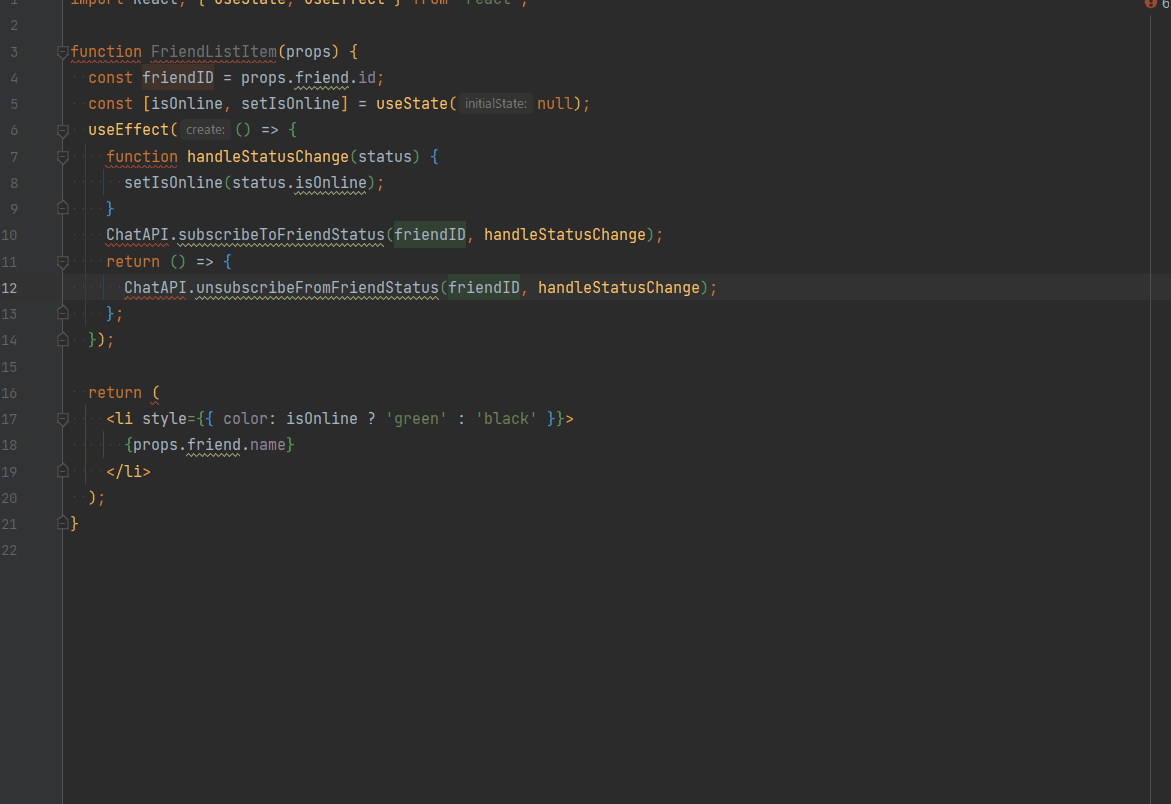Fold the useEffect block at line 6
Screen dimensions: 1171x804
pos(63,130)
